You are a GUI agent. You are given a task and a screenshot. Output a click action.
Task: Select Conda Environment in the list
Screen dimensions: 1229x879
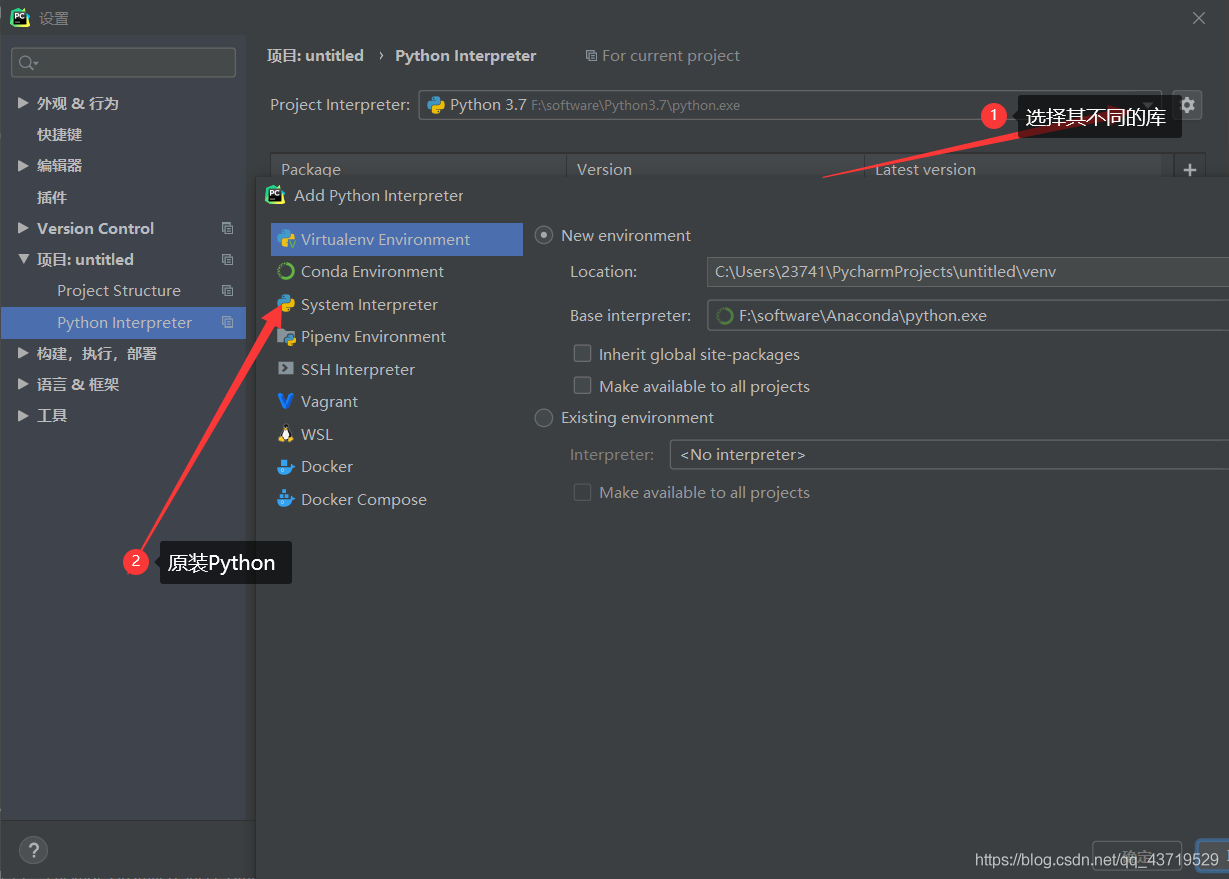397,271
